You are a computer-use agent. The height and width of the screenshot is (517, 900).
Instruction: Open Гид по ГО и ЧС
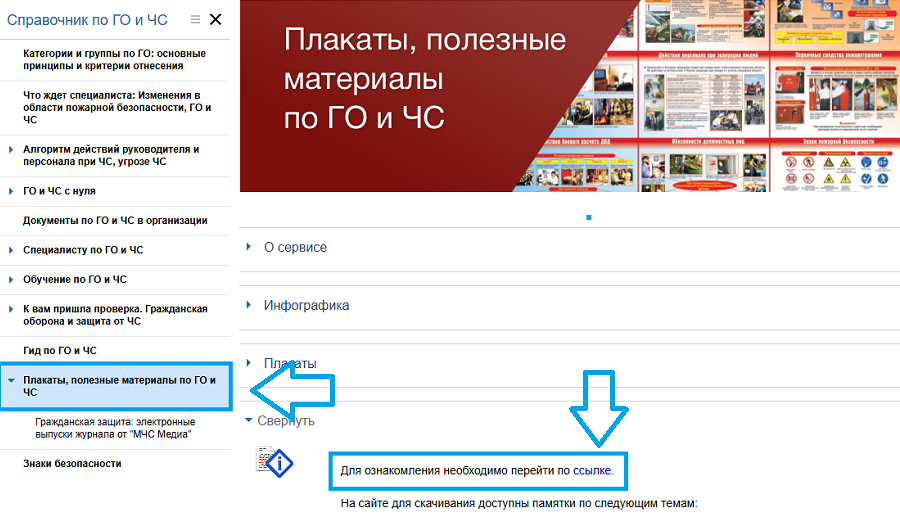pos(60,351)
